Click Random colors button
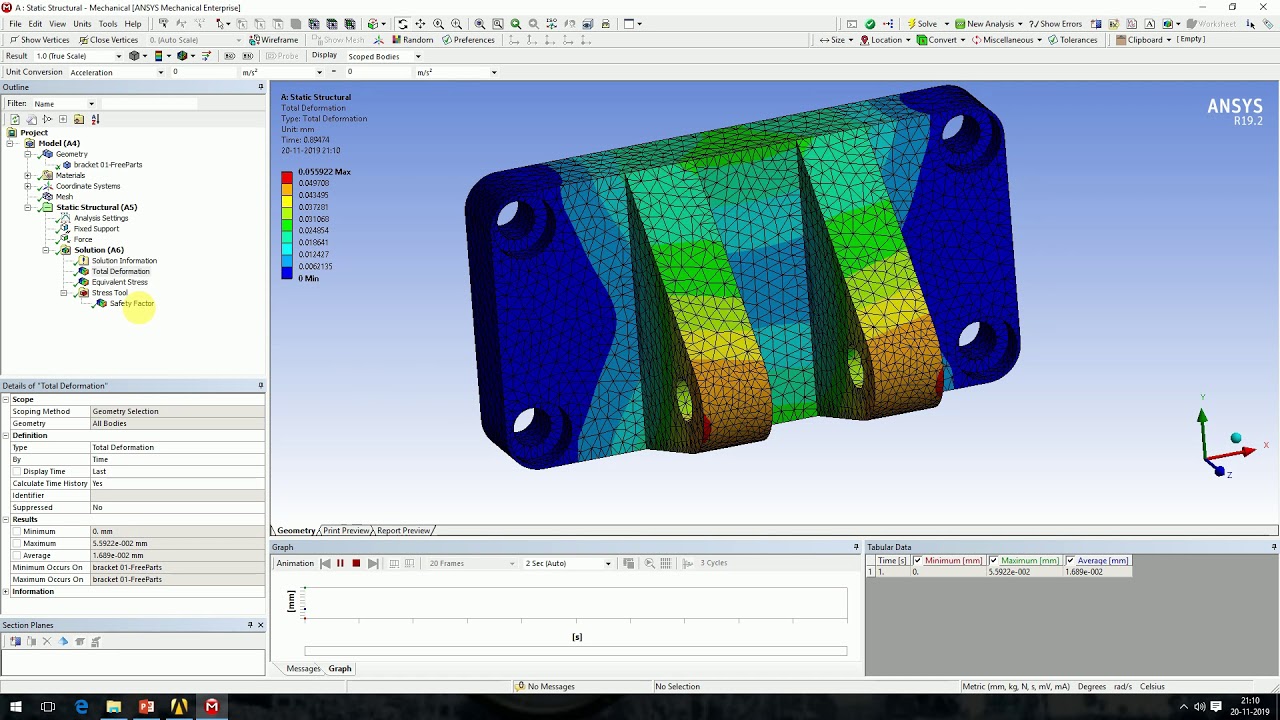1280x720 pixels. coord(412,40)
